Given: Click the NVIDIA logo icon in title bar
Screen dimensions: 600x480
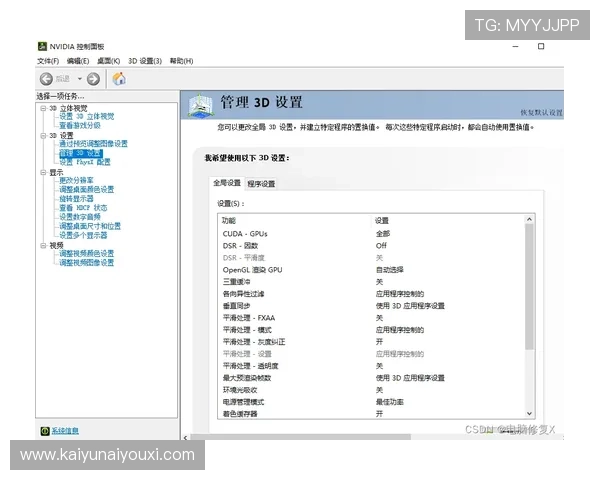Looking at the screenshot, I should [42, 46].
